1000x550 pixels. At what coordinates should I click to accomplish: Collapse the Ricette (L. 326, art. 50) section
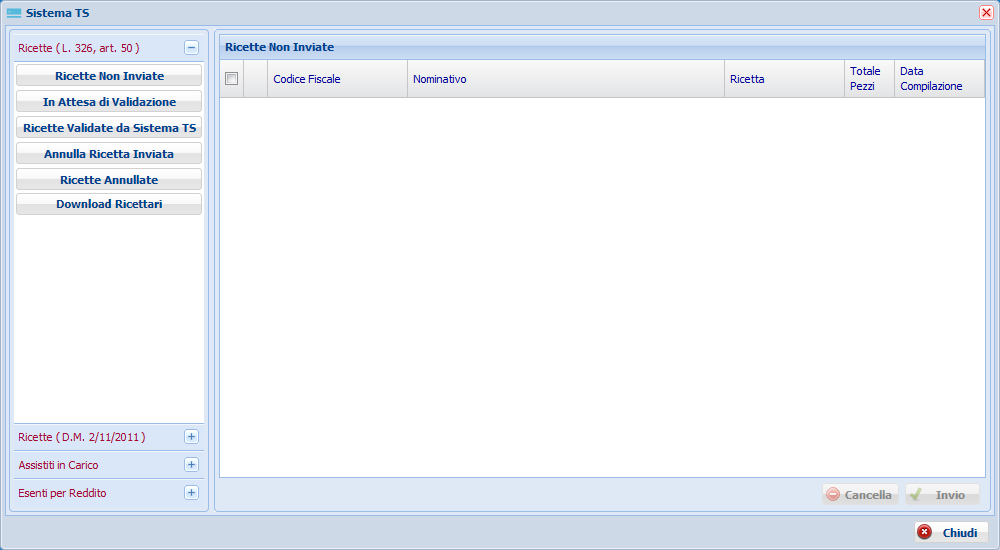pyautogui.click(x=191, y=48)
